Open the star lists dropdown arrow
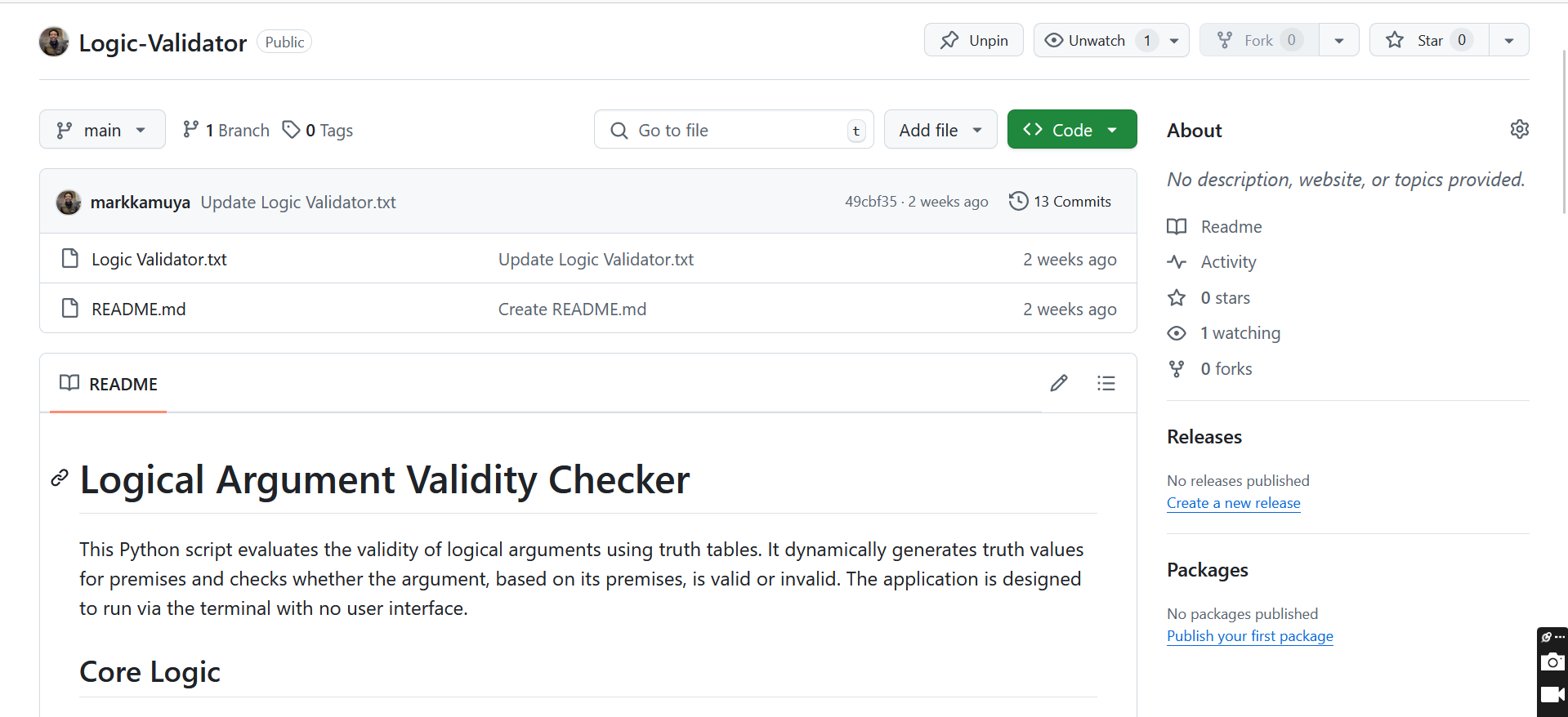1568x717 pixels. [1508, 40]
